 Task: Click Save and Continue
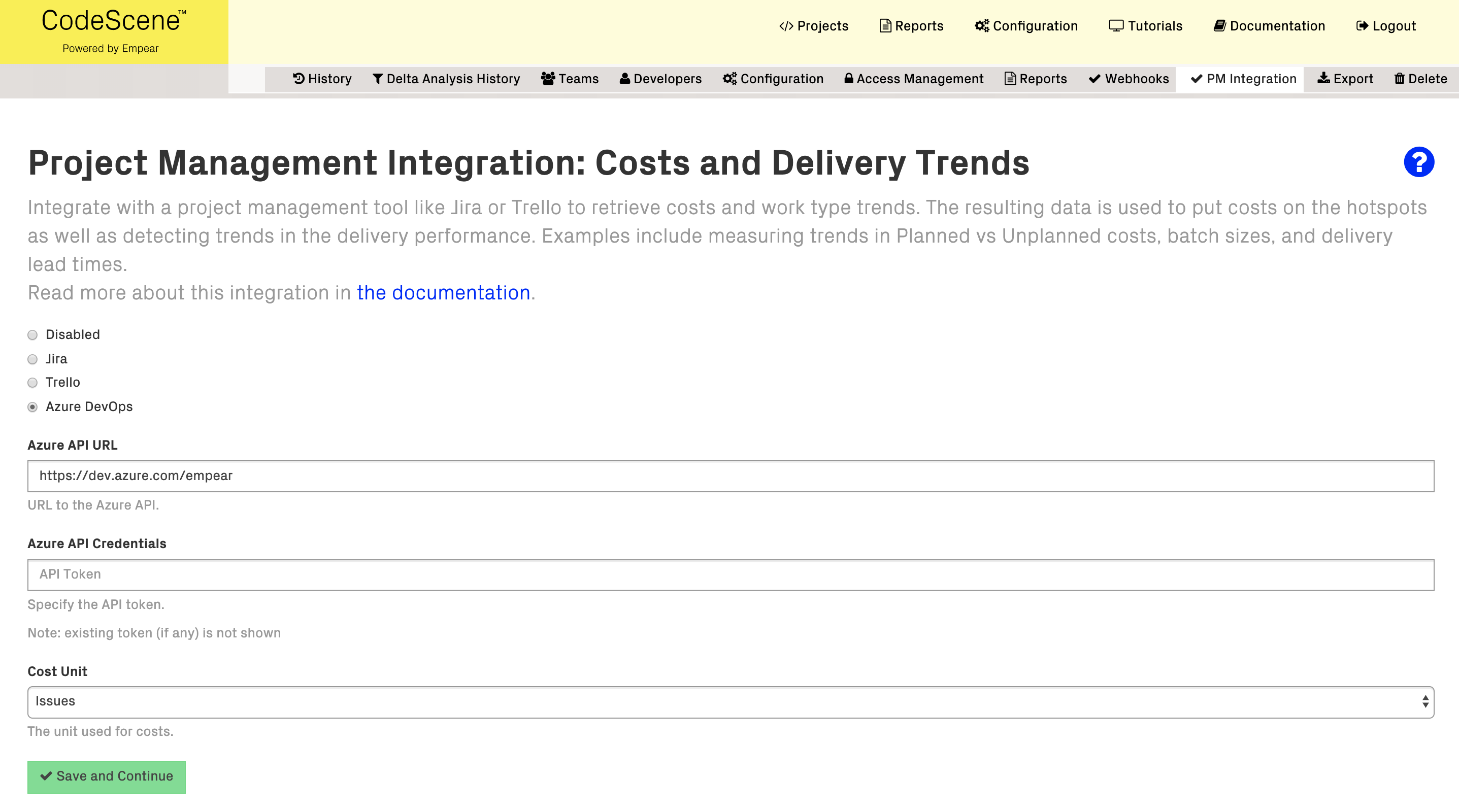pos(106,777)
